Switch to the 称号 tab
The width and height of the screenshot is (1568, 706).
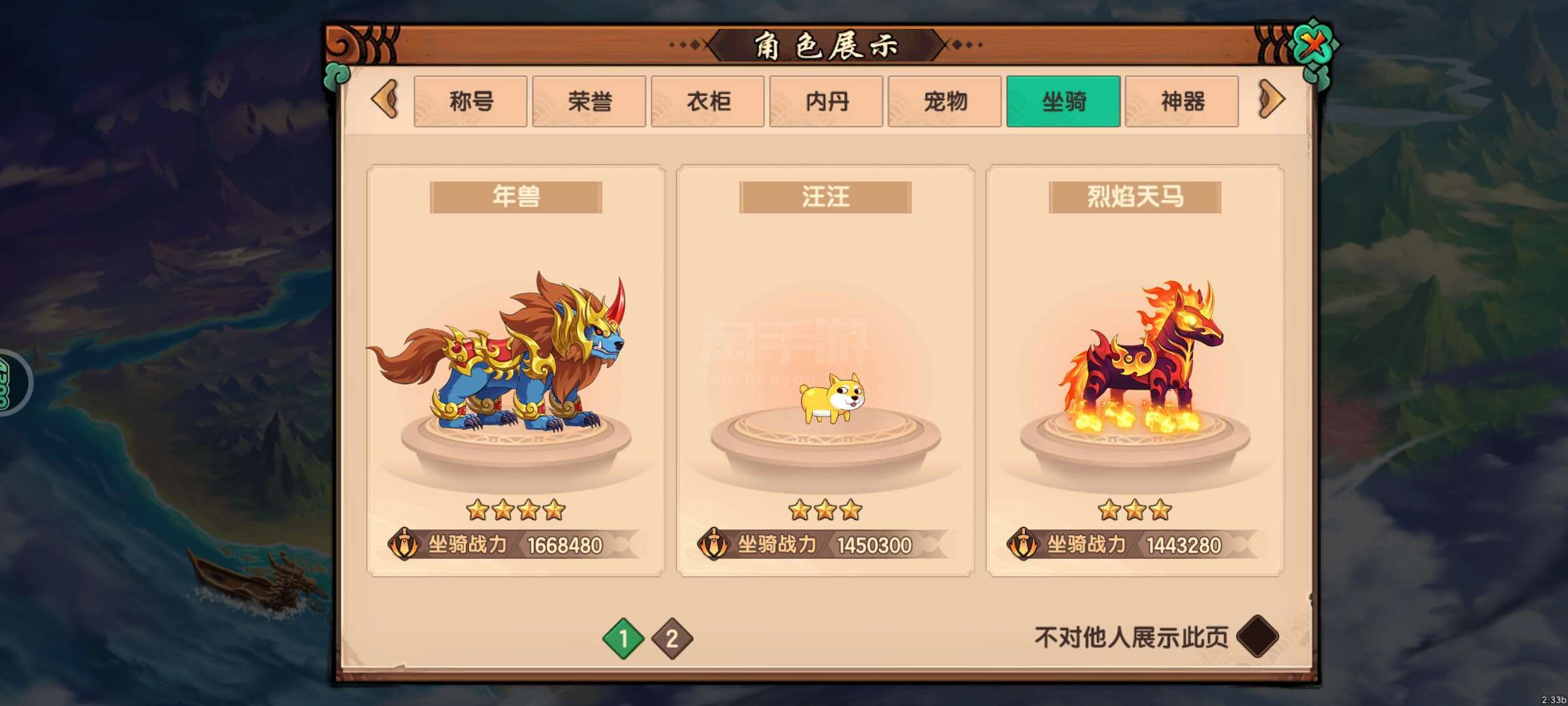pos(470,101)
